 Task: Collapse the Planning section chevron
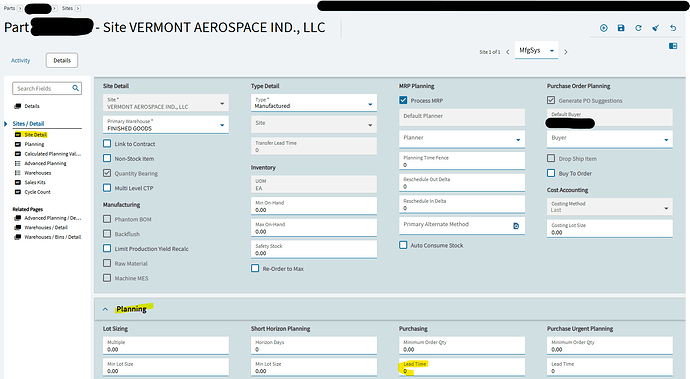[105, 309]
